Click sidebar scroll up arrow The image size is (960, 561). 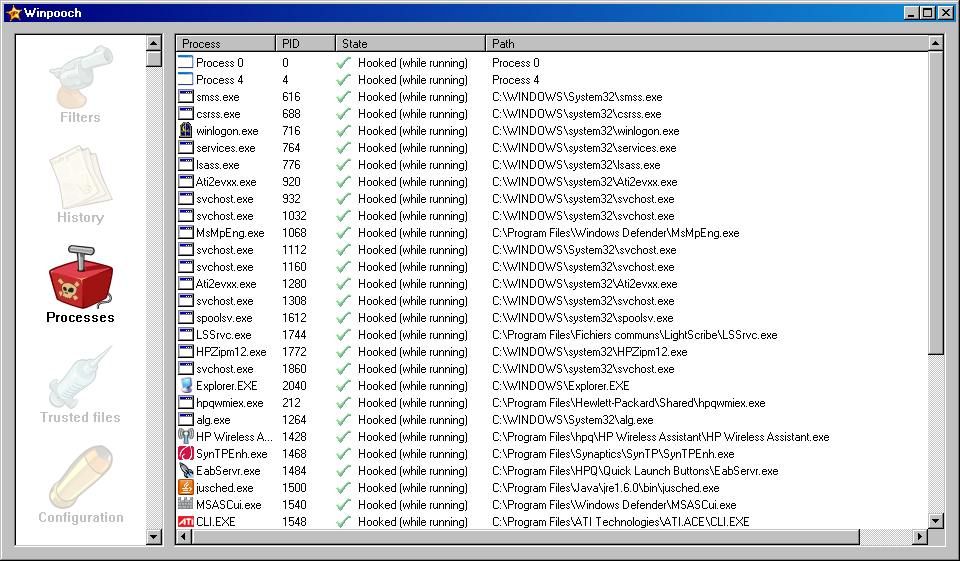point(154,43)
